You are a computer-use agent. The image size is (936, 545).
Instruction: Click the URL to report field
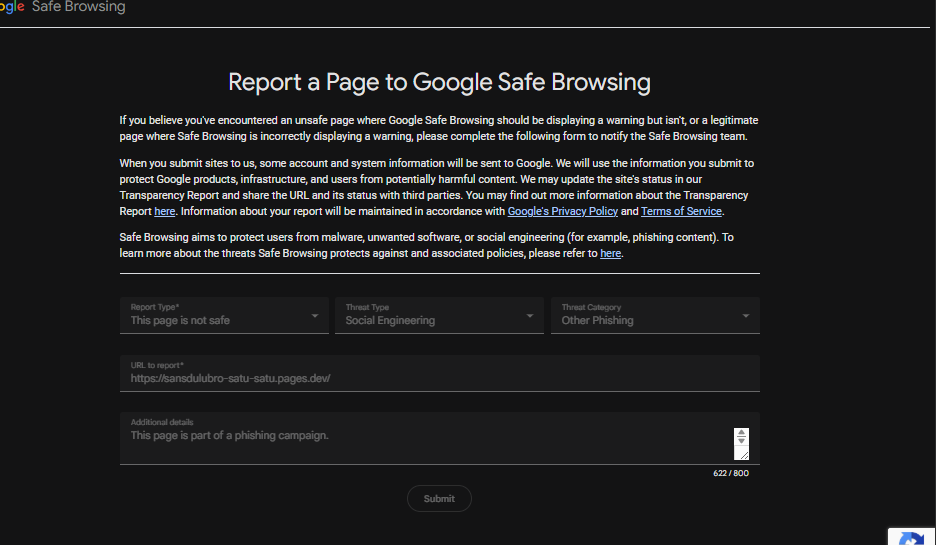tap(439, 373)
